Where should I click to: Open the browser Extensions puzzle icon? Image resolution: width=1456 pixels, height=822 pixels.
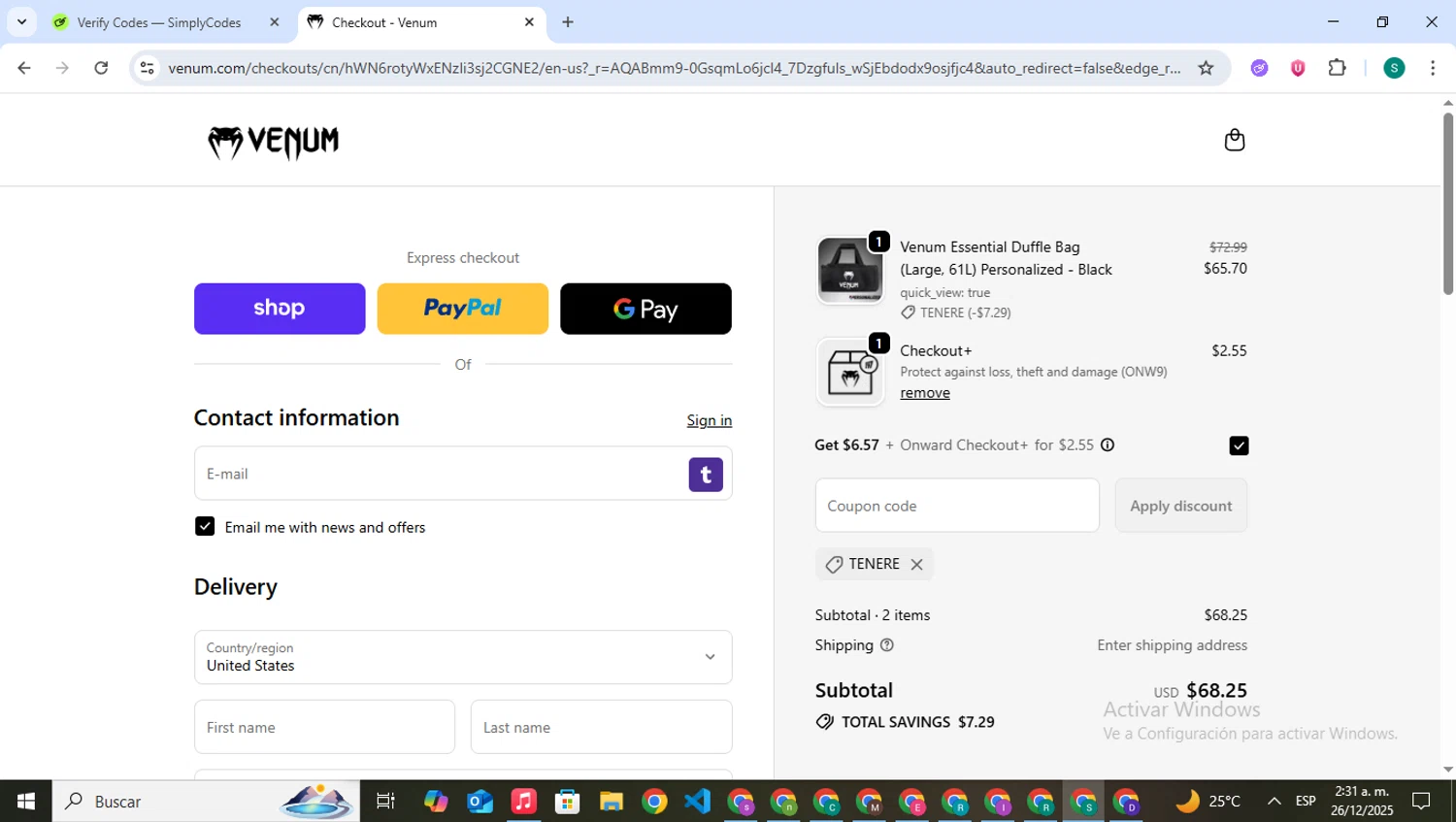pos(1337,68)
